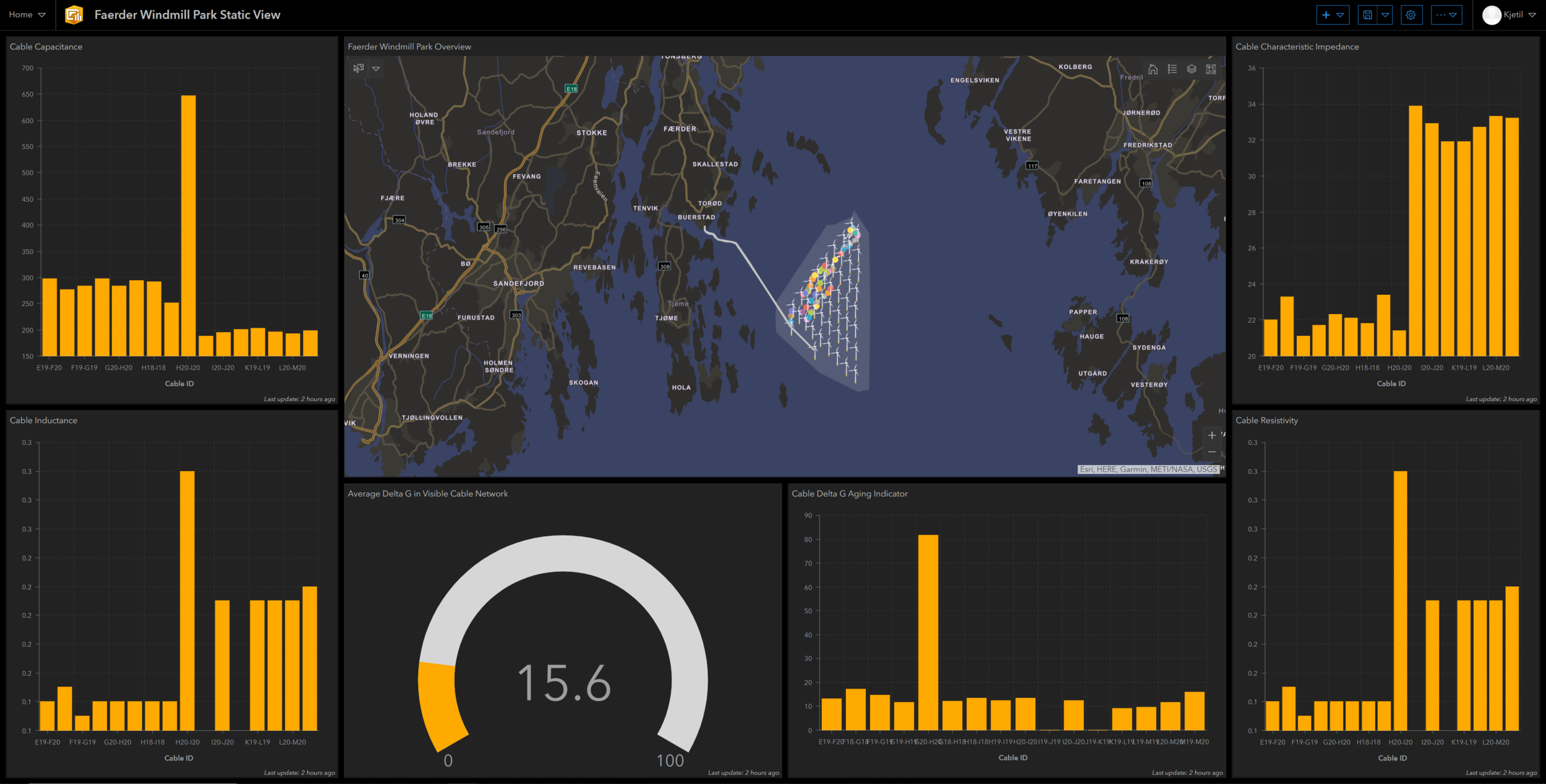Open the basemap gallery grid icon
The height and width of the screenshot is (784, 1546).
click(1211, 69)
